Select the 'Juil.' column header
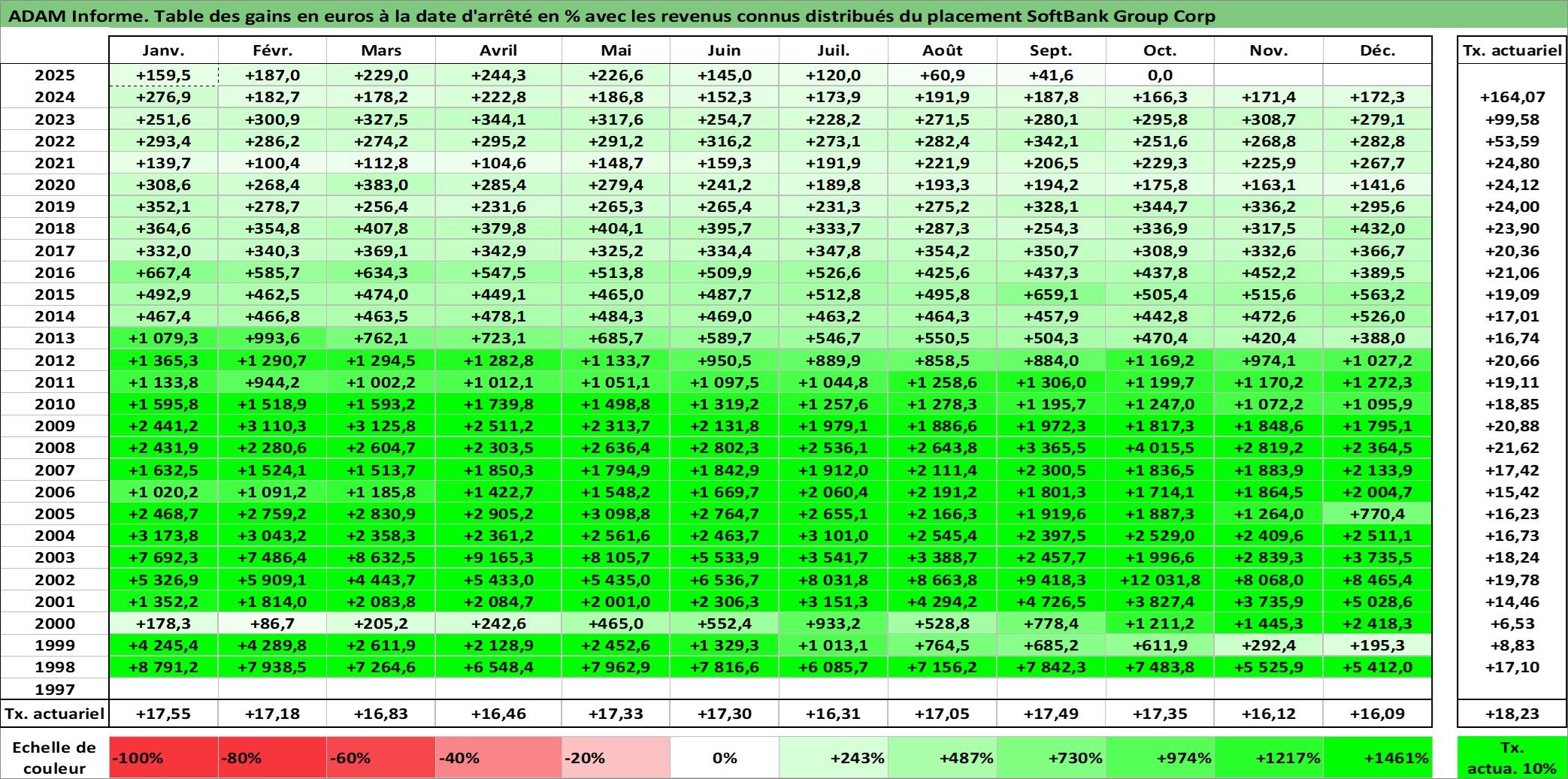The width and height of the screenshot is (1568, 779). [x=834, y=50]
